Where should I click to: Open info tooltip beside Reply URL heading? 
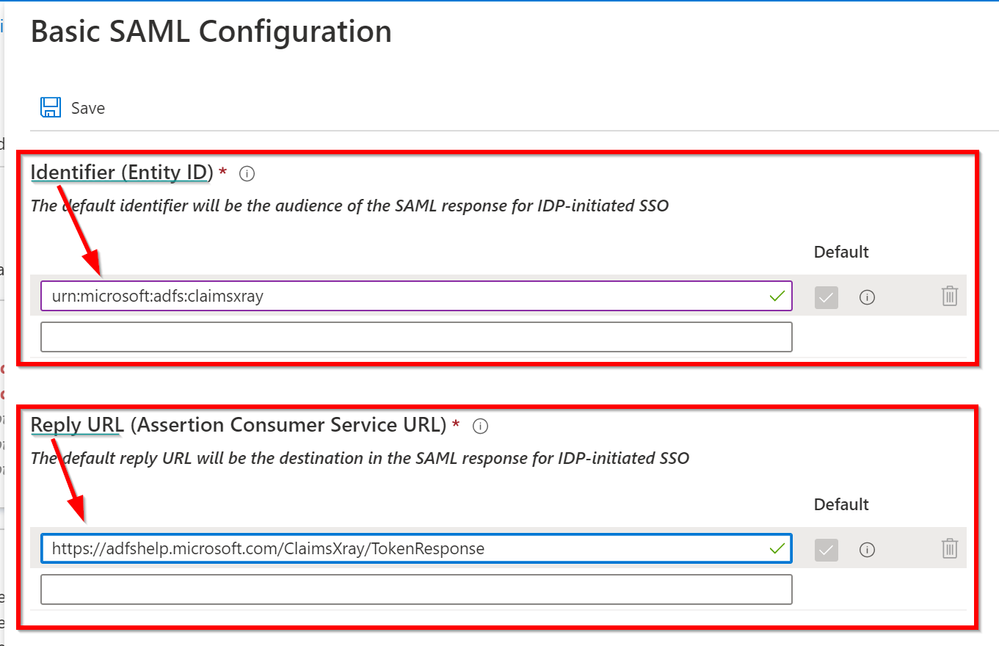(x=480, y=426)
